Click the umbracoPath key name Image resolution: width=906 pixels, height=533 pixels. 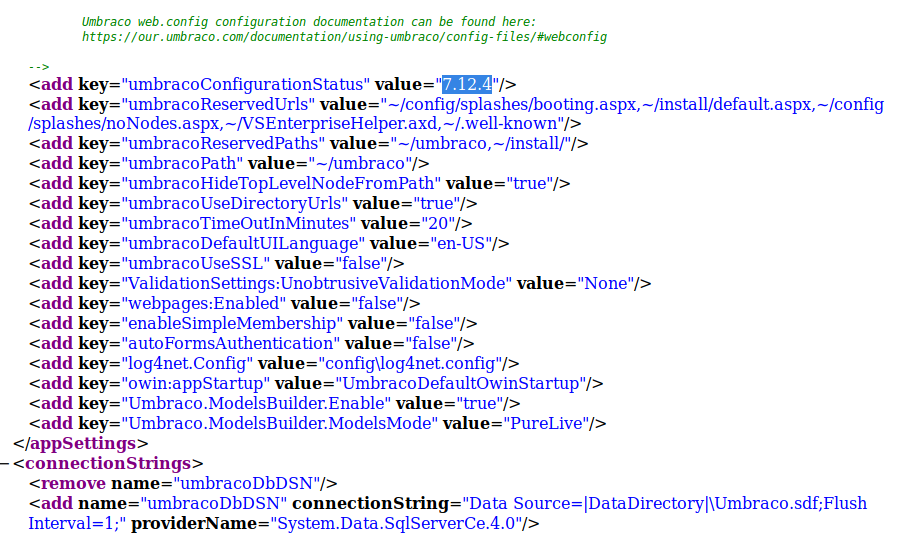pos(181,164)
